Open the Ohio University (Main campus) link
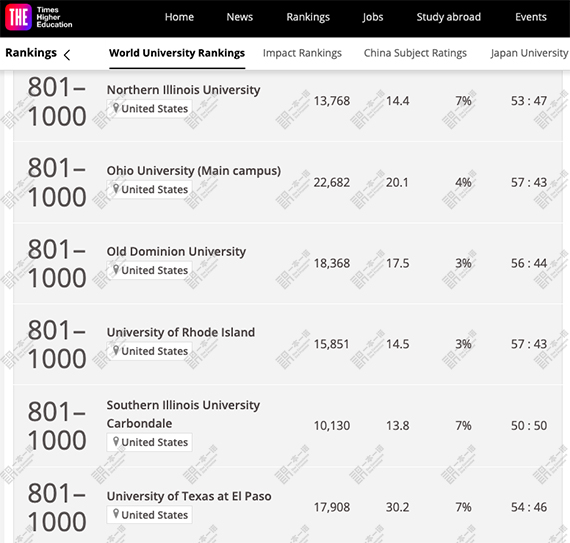This screenshot has width=570, height=543. (x=194, y=171)
